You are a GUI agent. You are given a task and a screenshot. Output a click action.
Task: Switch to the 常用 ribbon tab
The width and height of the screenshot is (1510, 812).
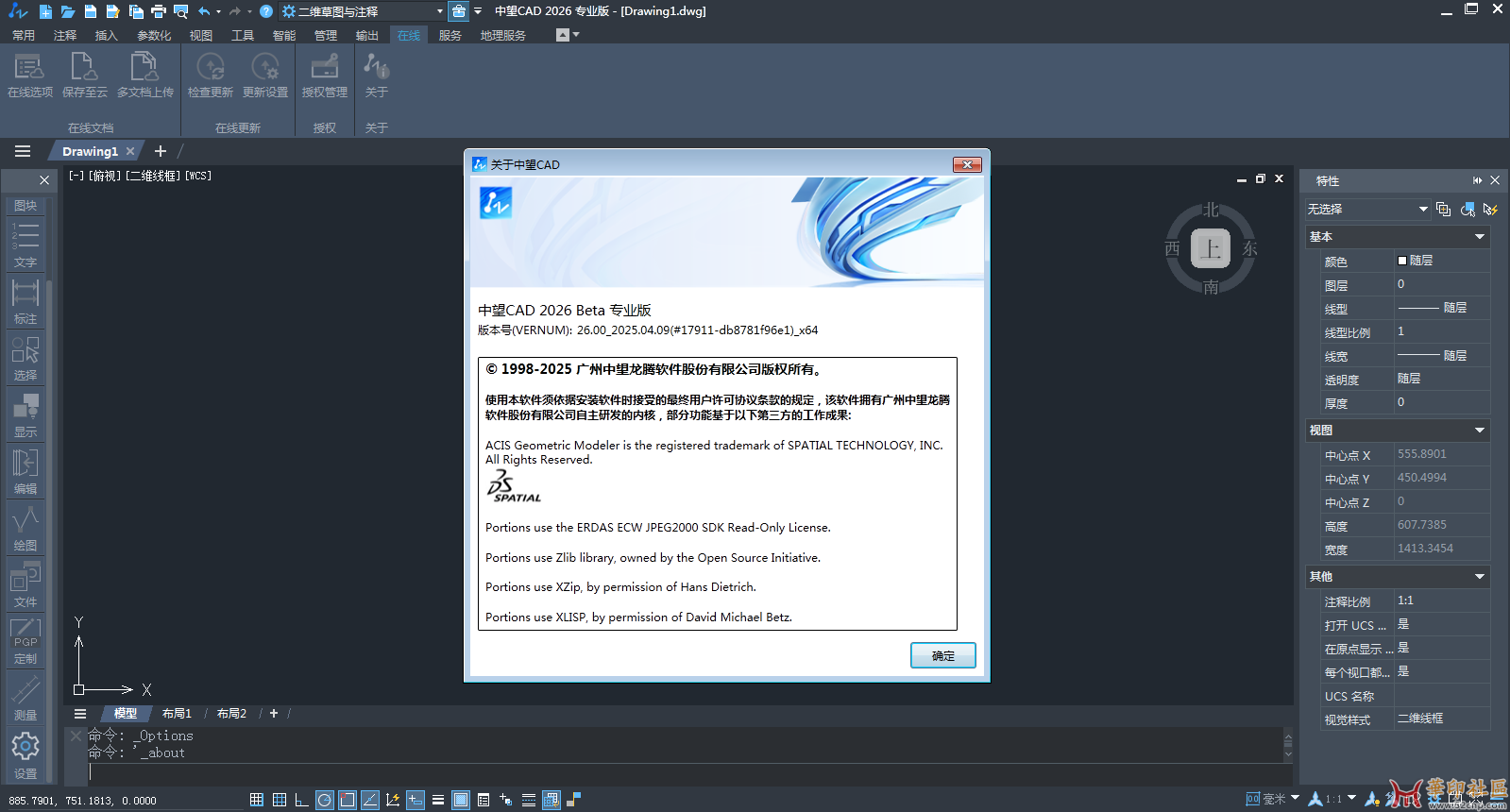click(x=24, y=35)
